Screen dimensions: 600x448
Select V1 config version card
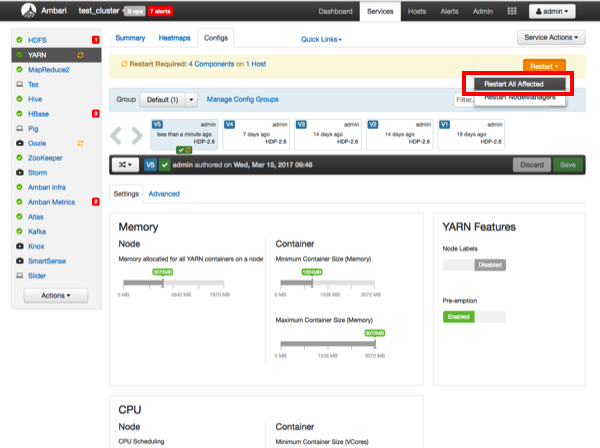471,134
